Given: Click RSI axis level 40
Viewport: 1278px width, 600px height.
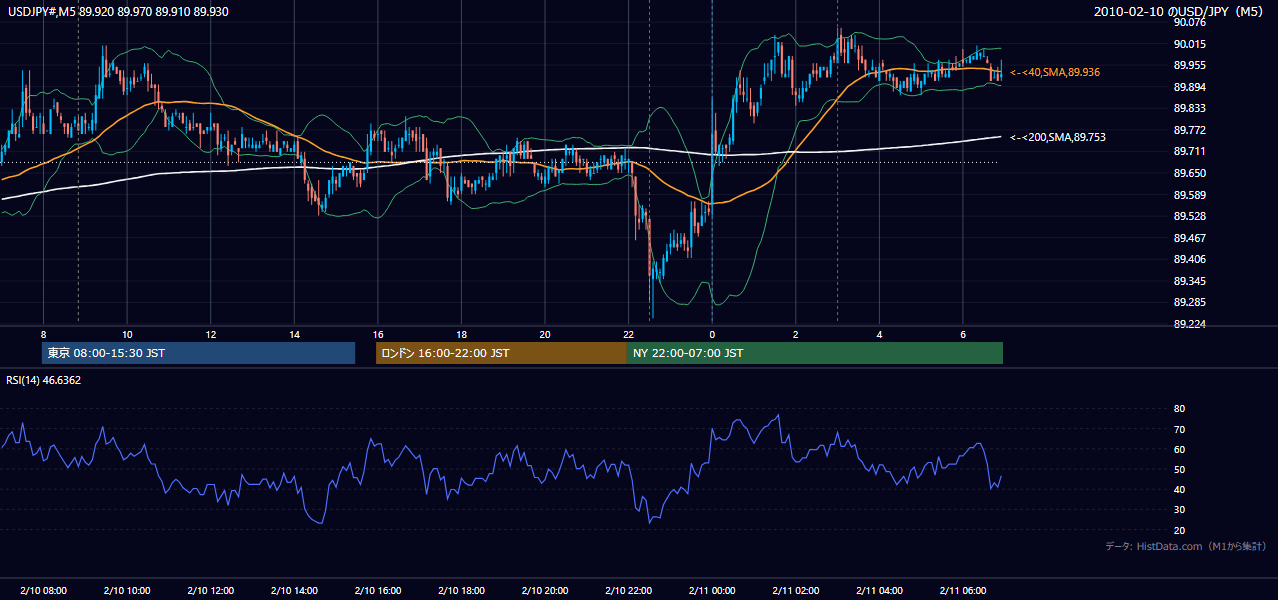Looking at the screenshot, I should coord(1180,489).
